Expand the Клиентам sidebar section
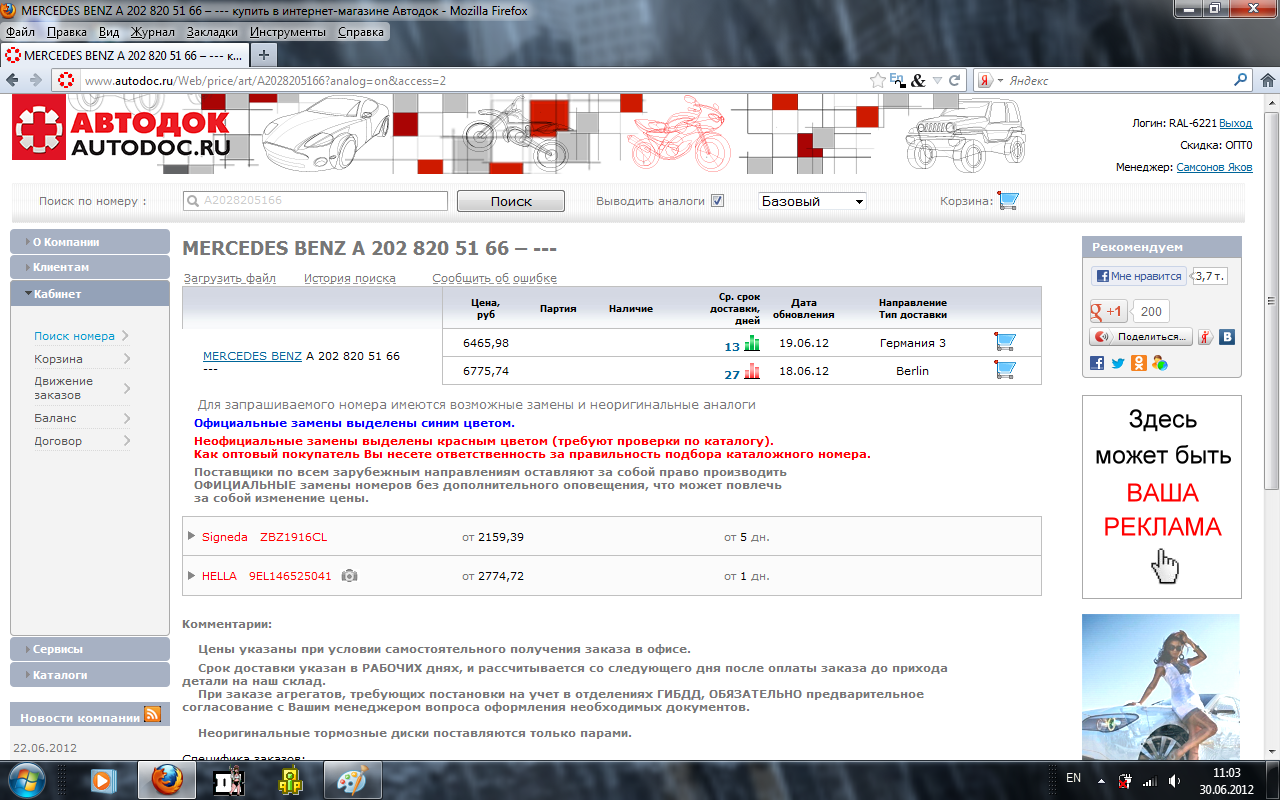Screen dimensions: 1280x800 (x=90, y=268)
